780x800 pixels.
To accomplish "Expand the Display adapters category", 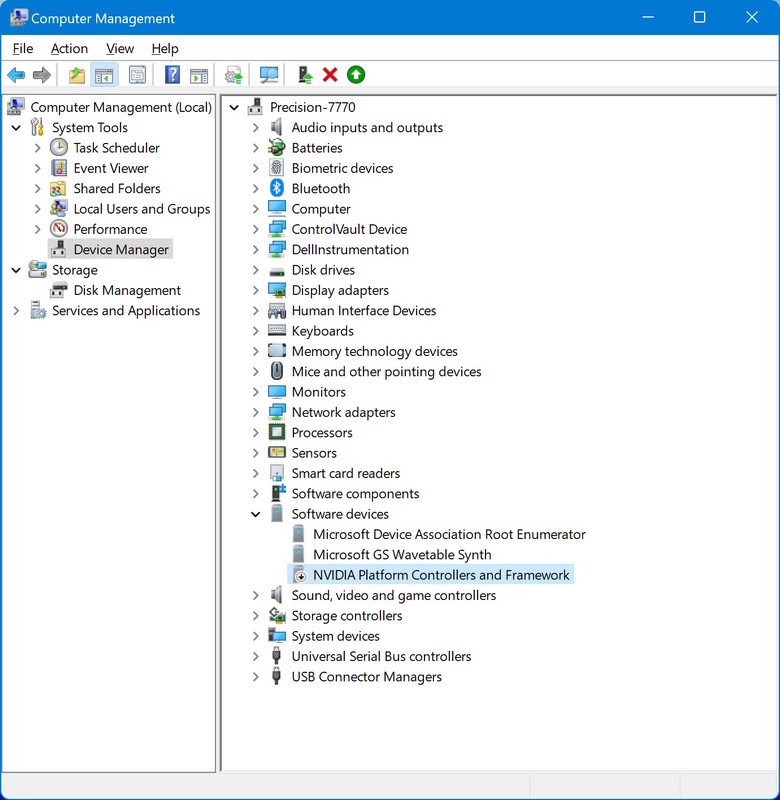I will pos(256,290).
